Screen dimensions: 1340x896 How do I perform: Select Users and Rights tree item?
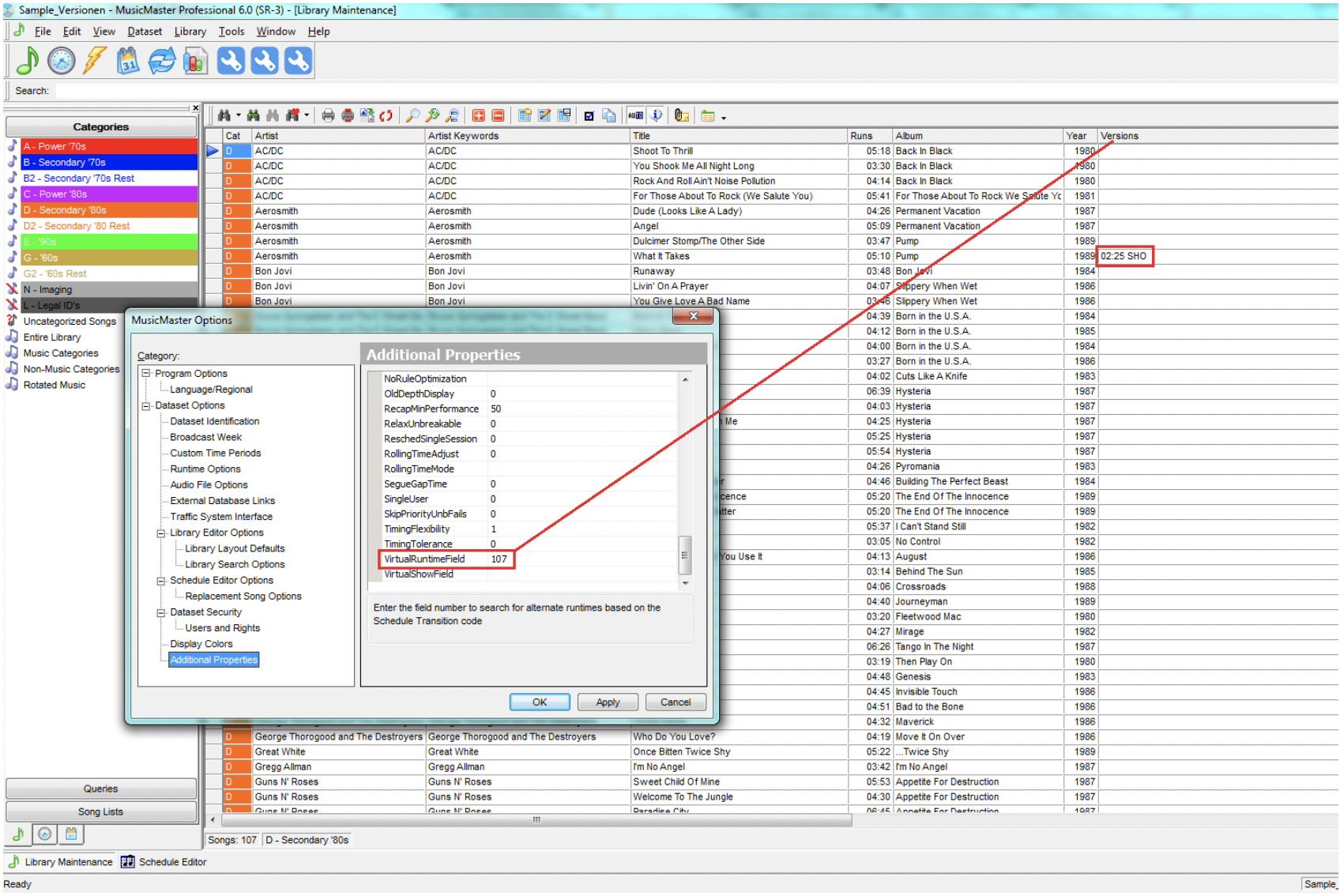[223, 628]
